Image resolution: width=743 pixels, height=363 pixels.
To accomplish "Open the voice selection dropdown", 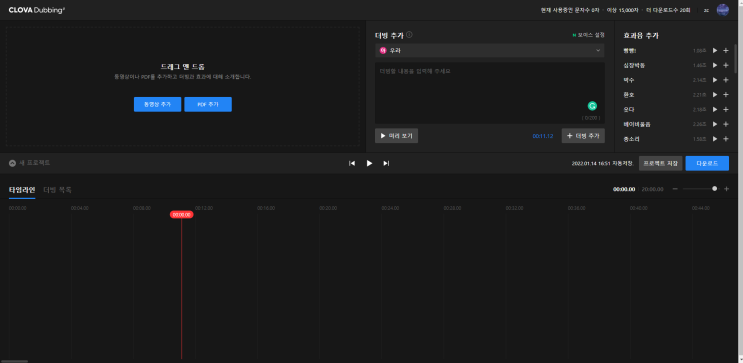I will [x=489, y=50].
